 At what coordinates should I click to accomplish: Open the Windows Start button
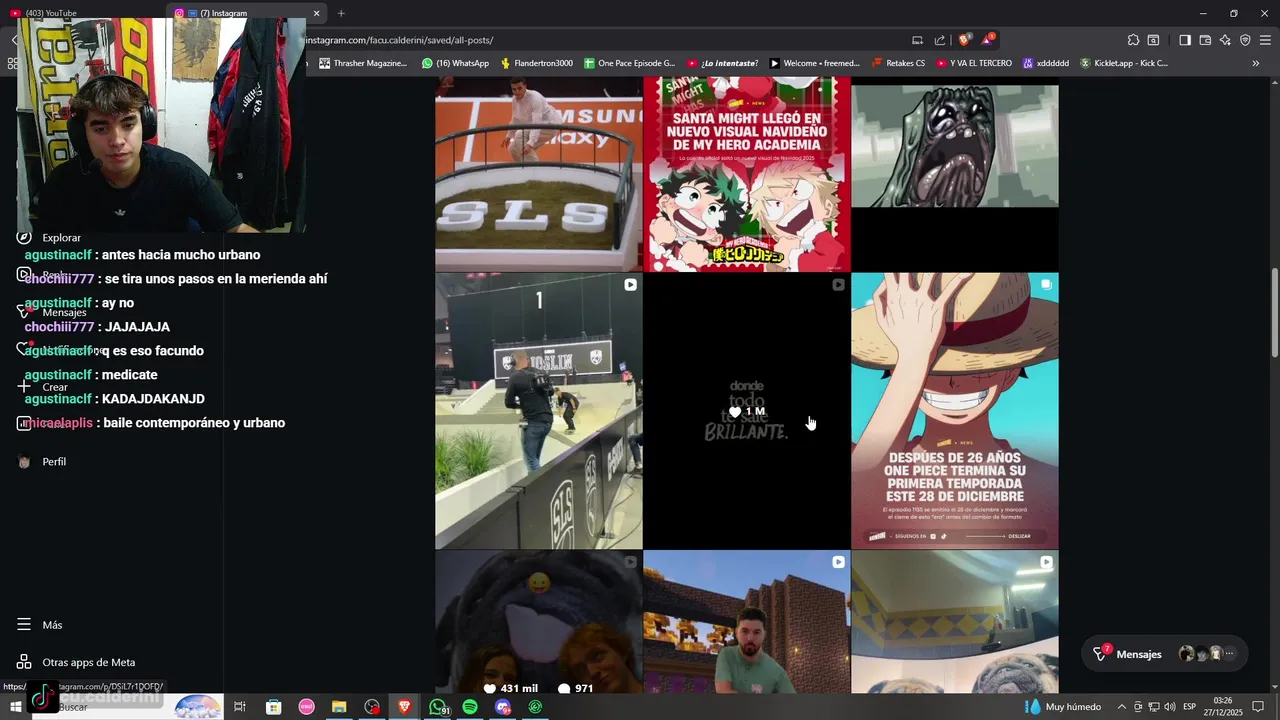pos(15,707)
